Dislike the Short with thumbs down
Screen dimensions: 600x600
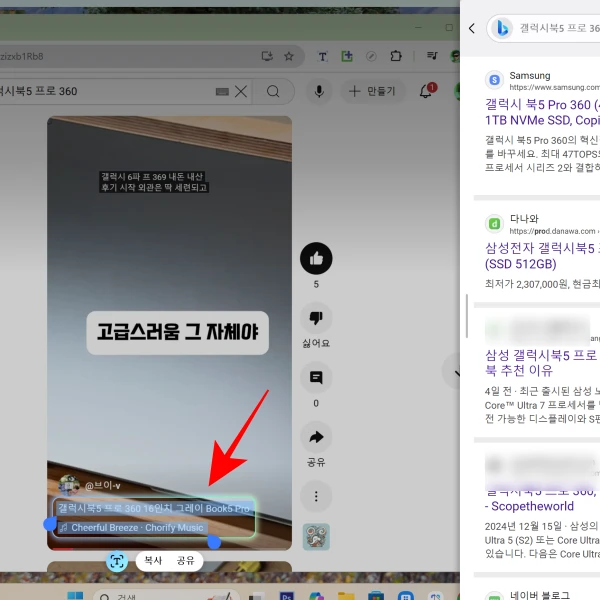[x=316, y=318]
